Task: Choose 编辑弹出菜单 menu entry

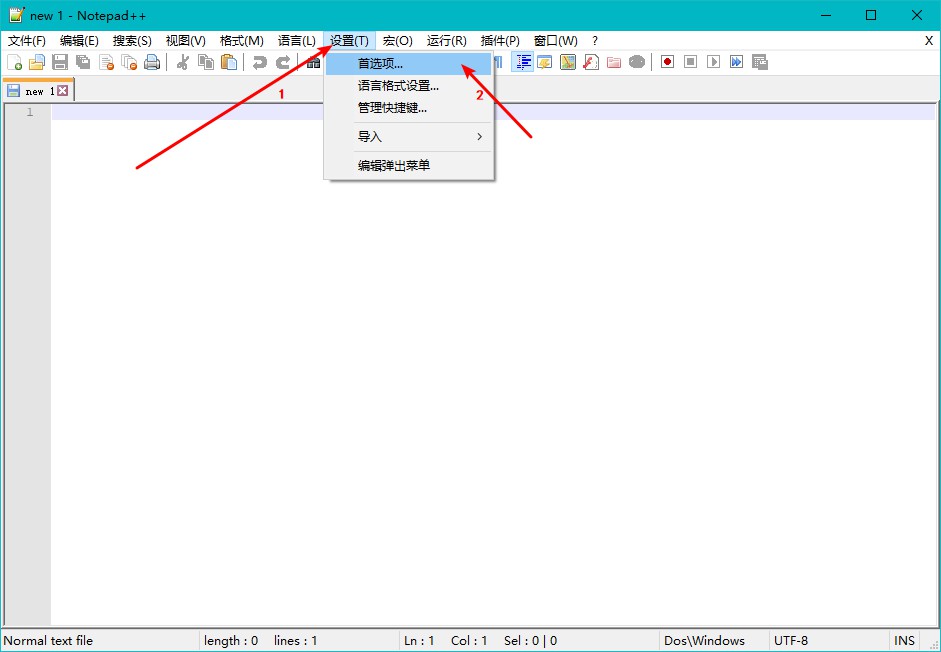Action: tap(409, 165)
